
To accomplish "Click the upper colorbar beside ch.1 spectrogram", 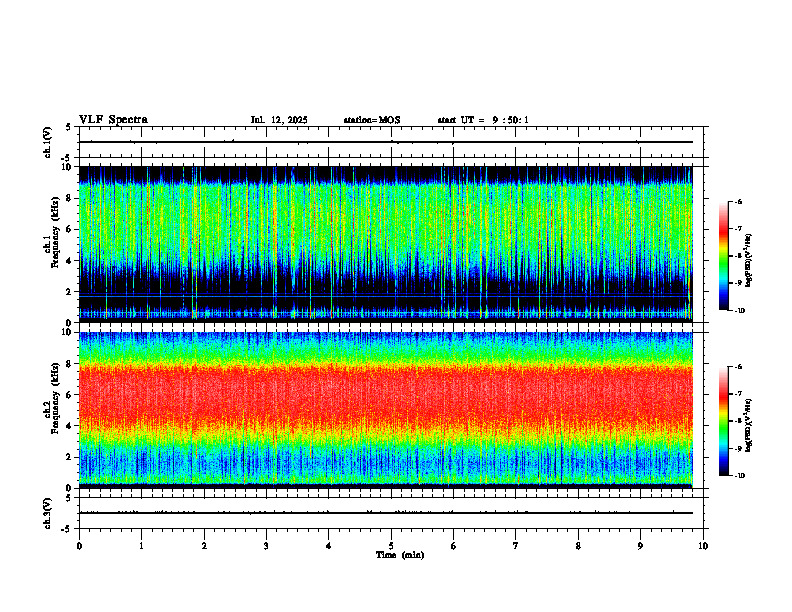I will [724, 256].
